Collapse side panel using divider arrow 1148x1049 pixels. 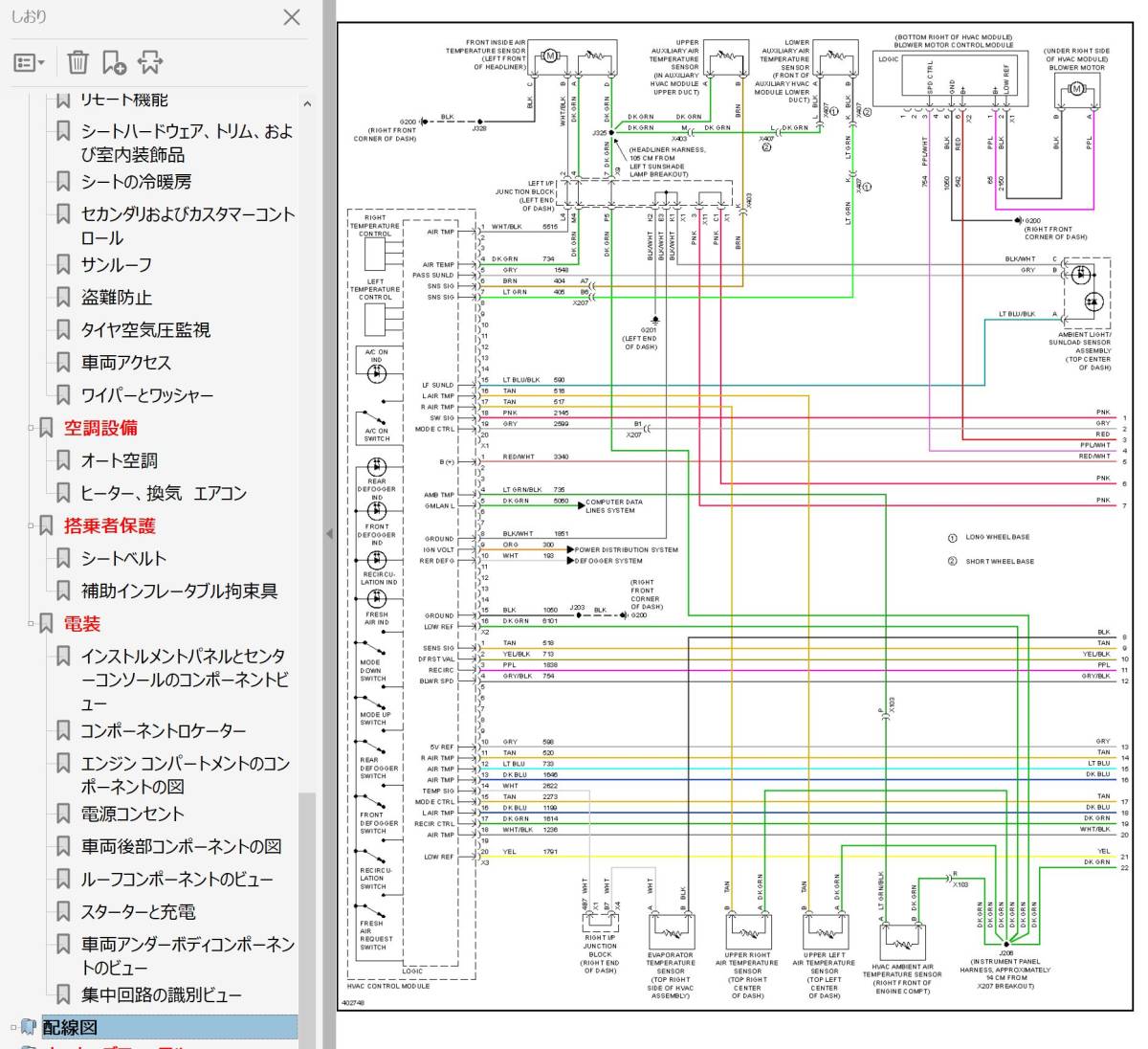pos(329,533)
